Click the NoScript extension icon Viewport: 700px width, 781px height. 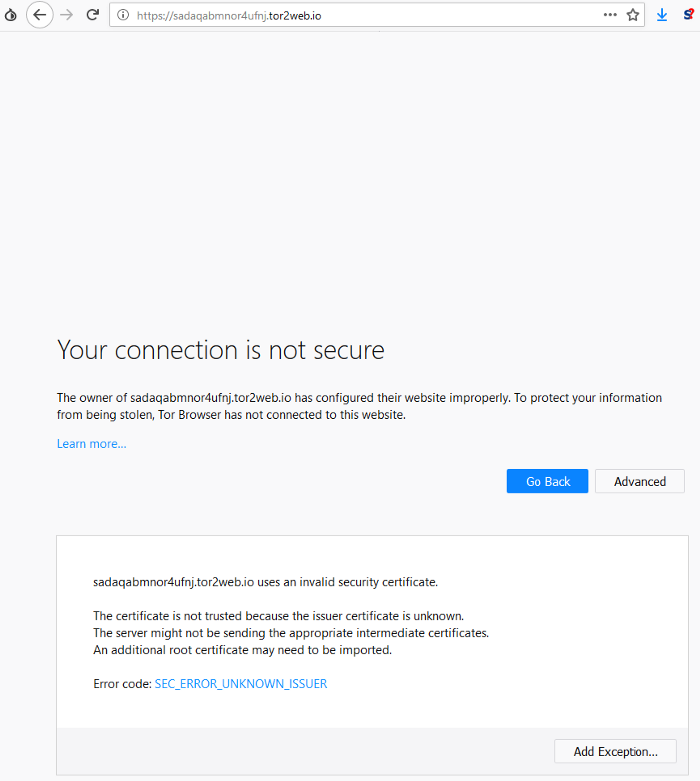(688, 15)
